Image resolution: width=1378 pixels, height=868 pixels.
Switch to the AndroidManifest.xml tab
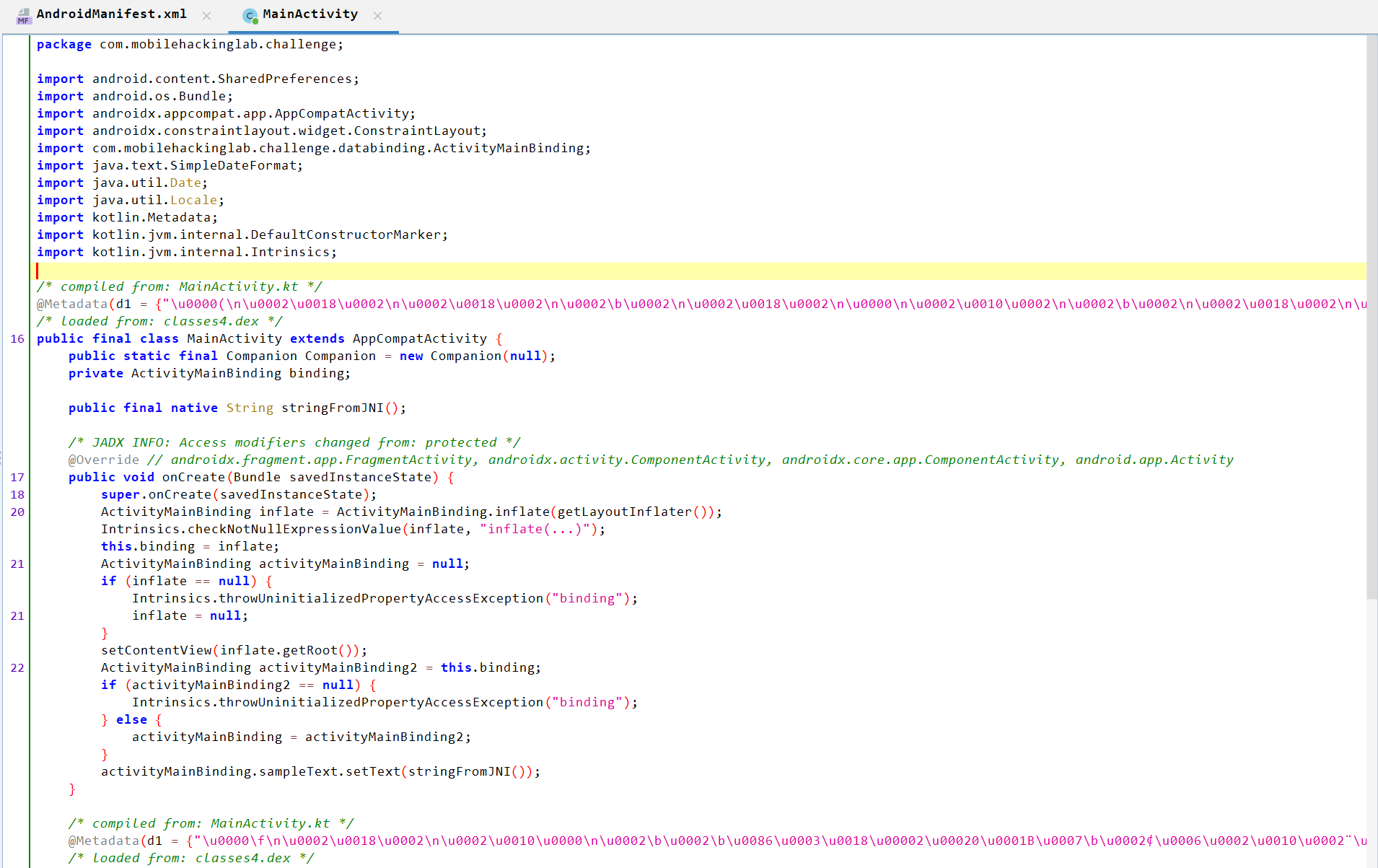click(x=111, y=14)
